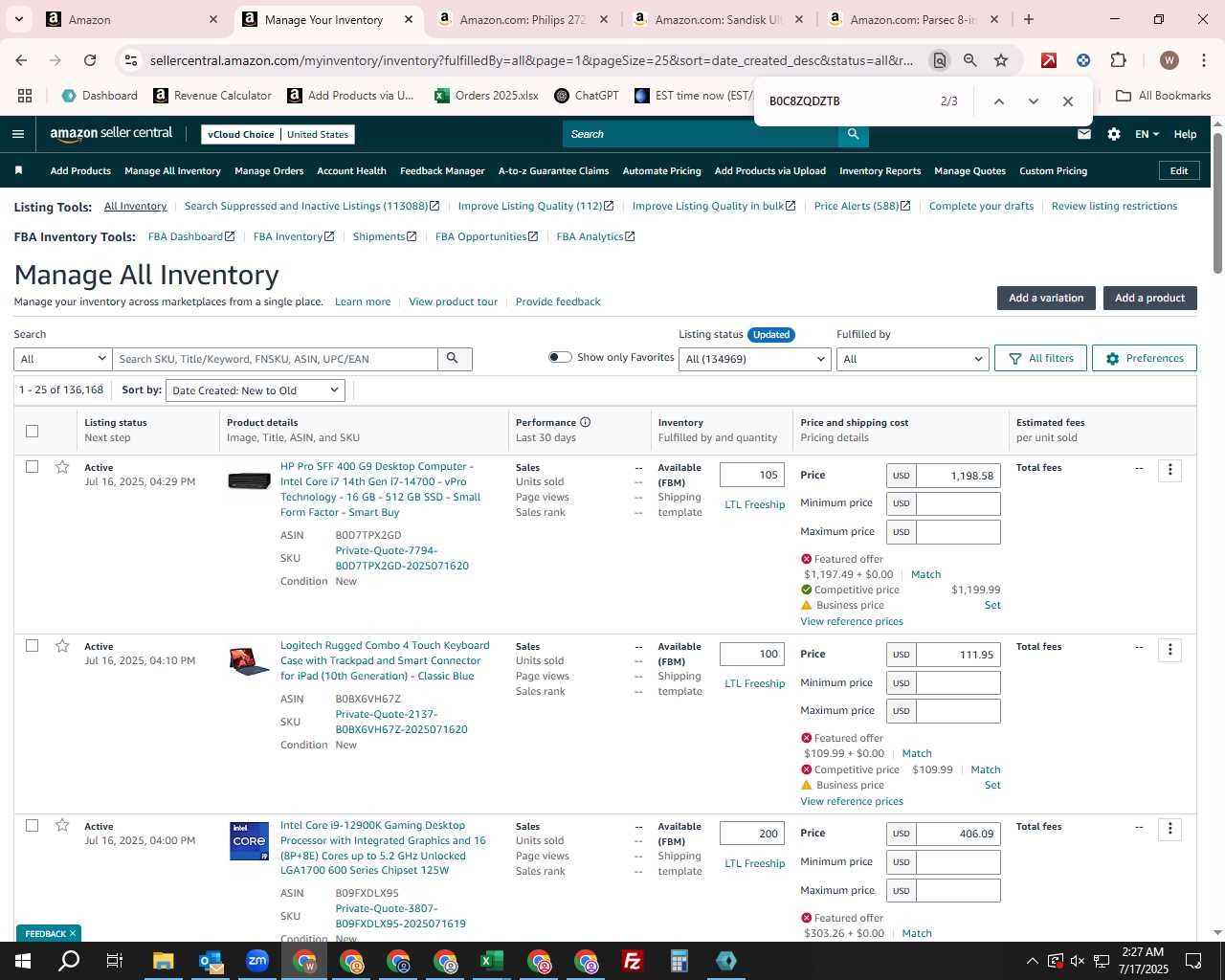Reload the current browser page
Viewport: 1225px width, 980px height.
[90, 60]
